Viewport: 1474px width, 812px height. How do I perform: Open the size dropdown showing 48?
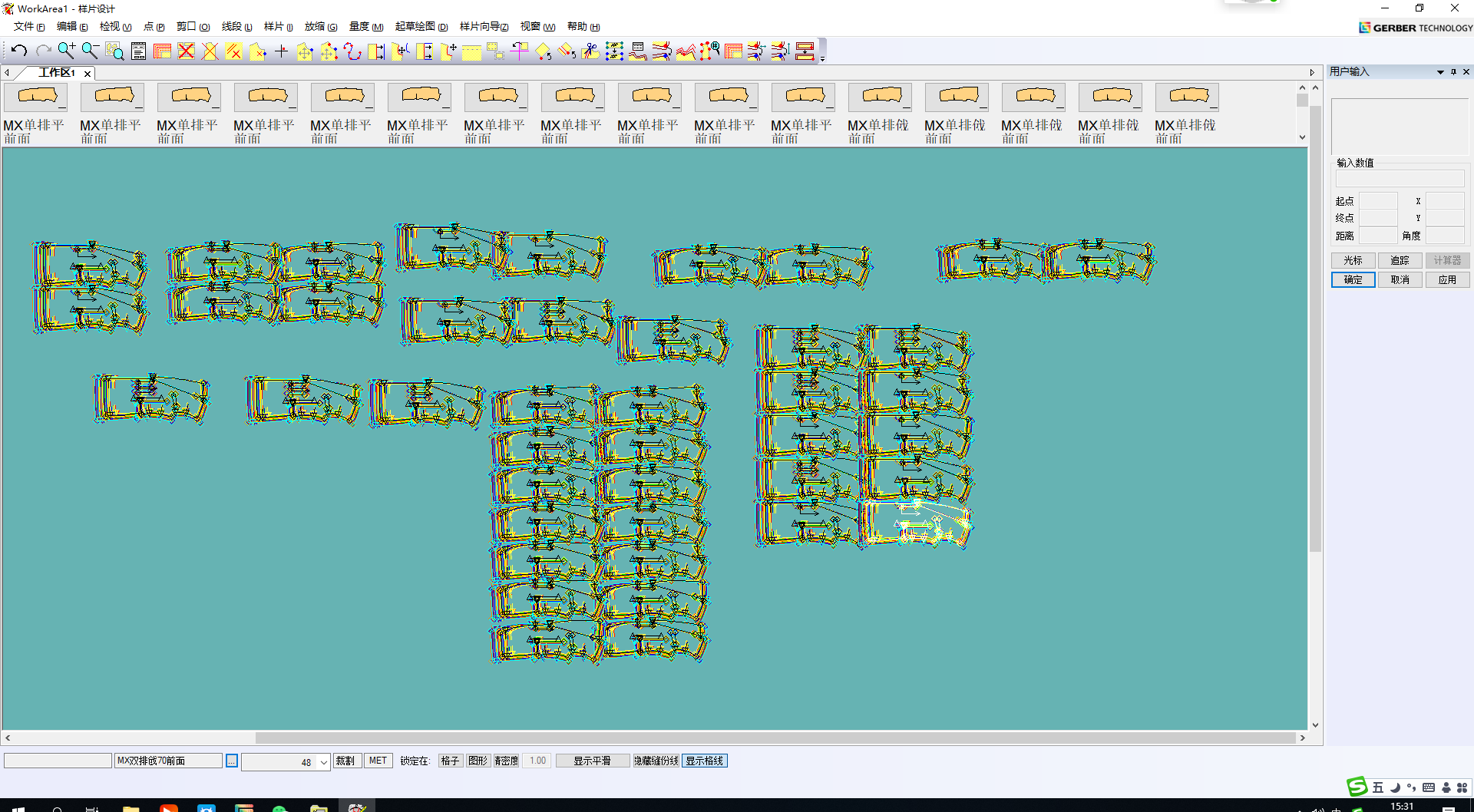tap(323, 762)
